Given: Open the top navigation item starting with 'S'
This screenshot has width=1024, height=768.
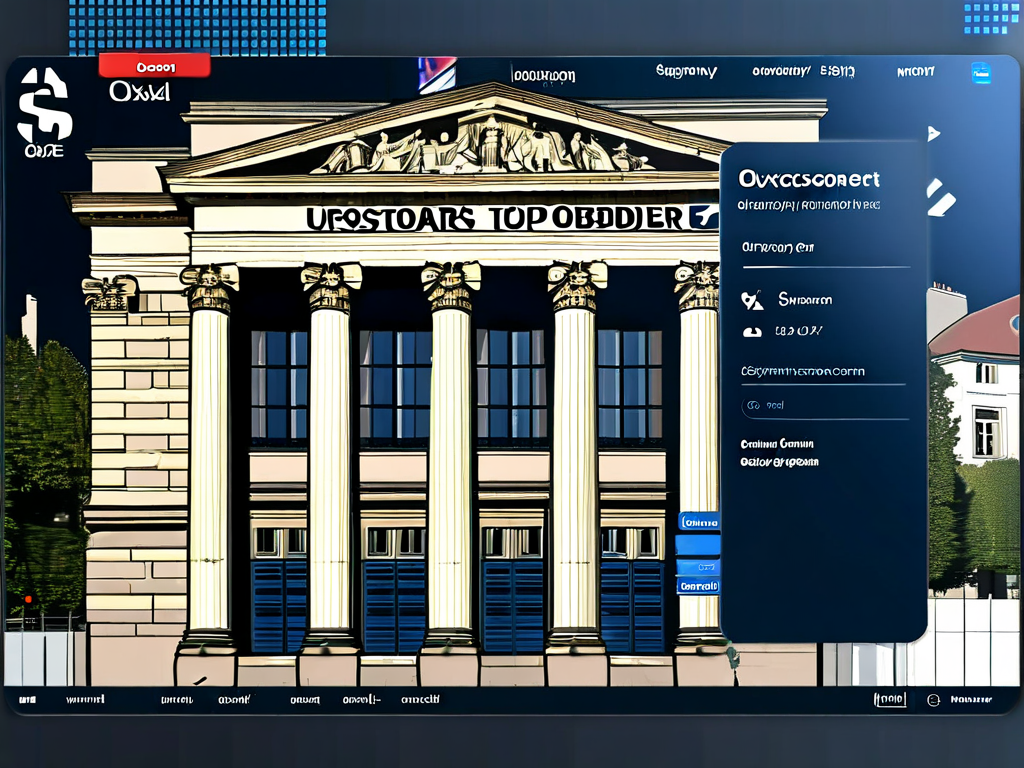Looking at the screenshot, I should tap(686, 72).
